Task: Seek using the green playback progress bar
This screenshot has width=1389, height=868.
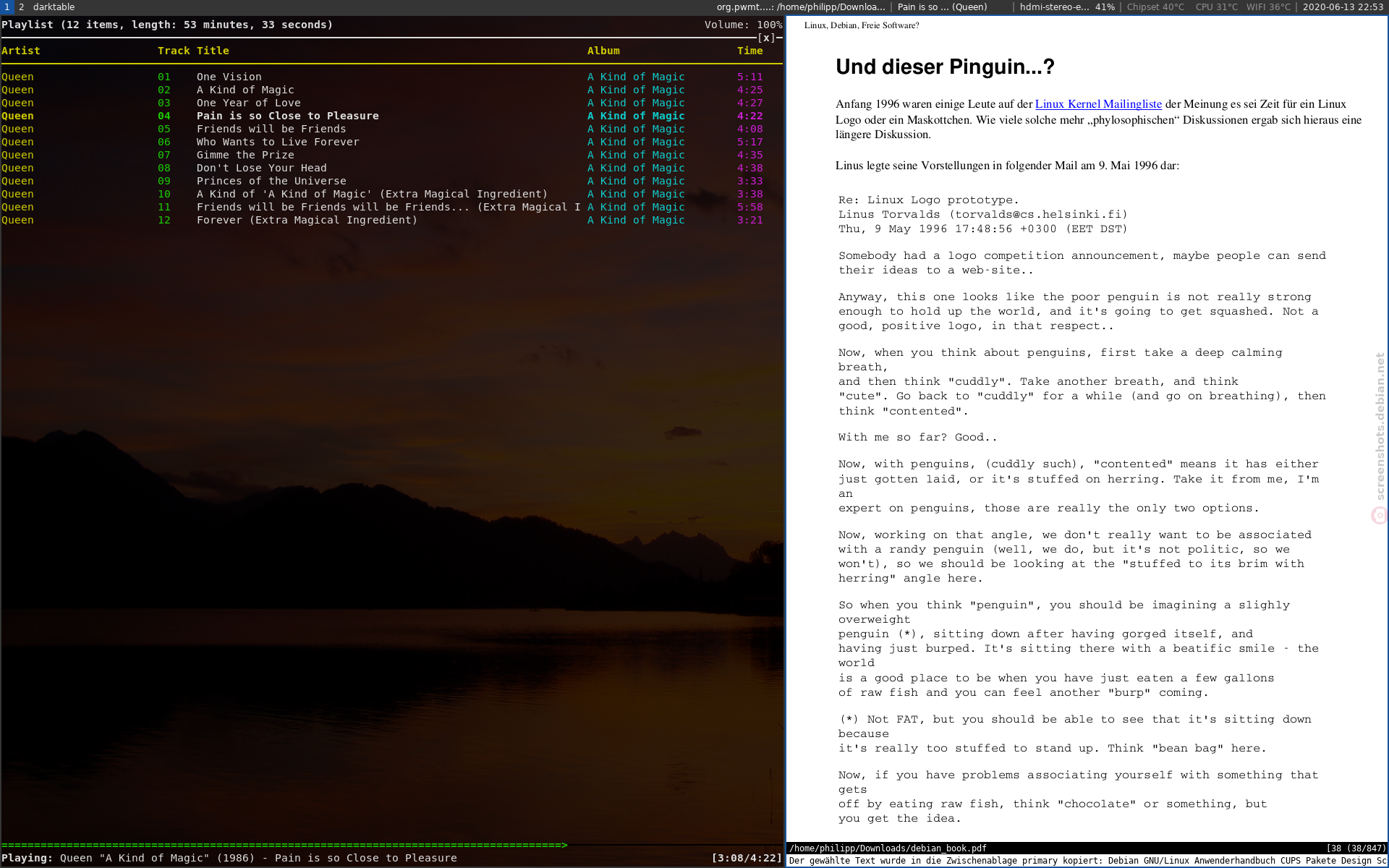Action: coord(284,845)
